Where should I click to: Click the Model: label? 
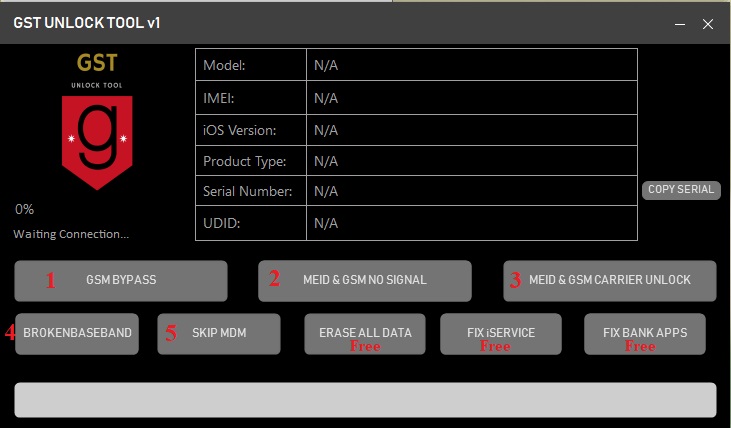[224, 65]
